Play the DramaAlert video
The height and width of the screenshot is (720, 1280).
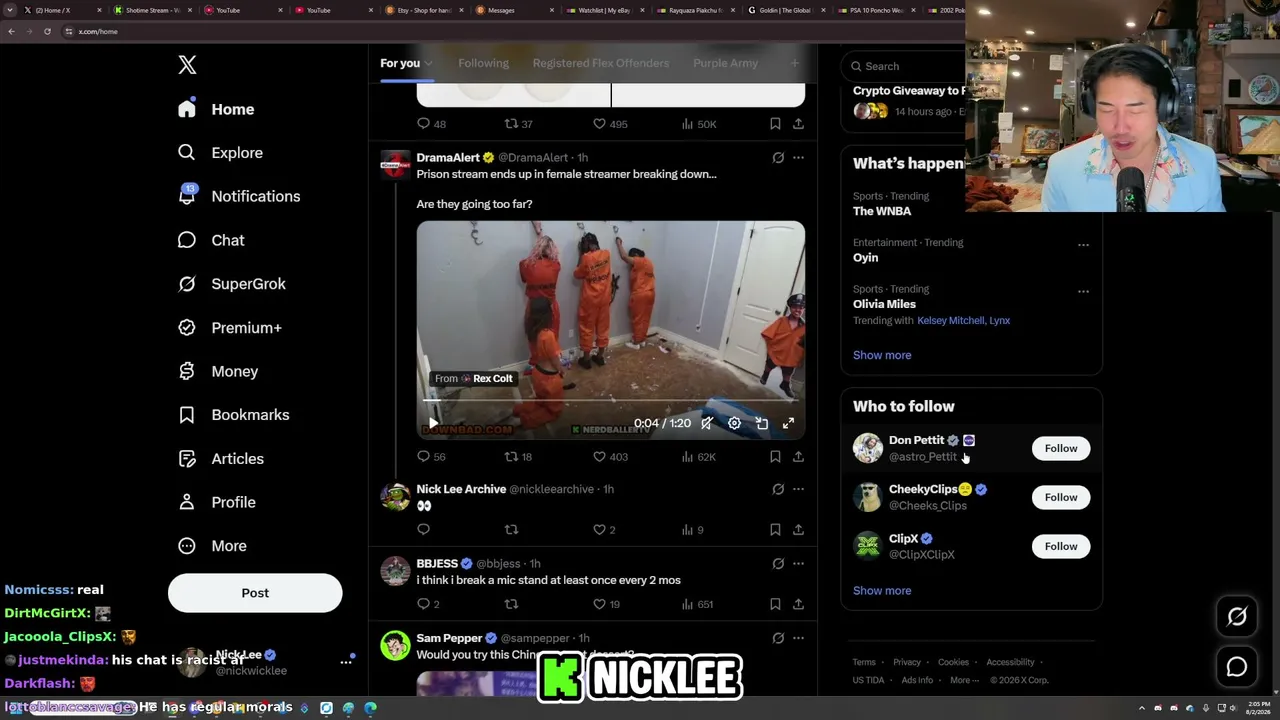pyautogui.click(x=433, y=424)
